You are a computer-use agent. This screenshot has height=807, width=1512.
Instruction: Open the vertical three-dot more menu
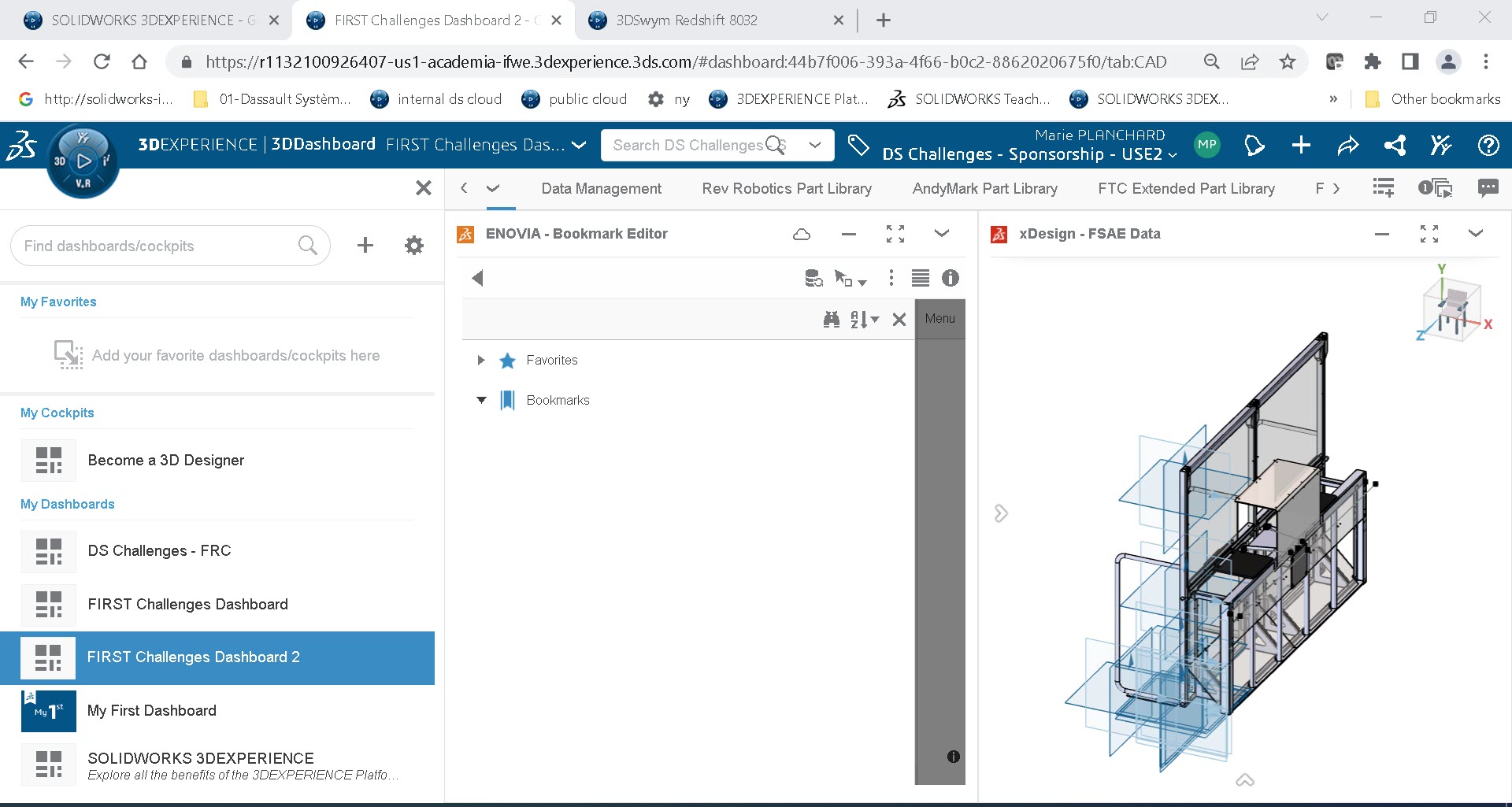point(891,278)
